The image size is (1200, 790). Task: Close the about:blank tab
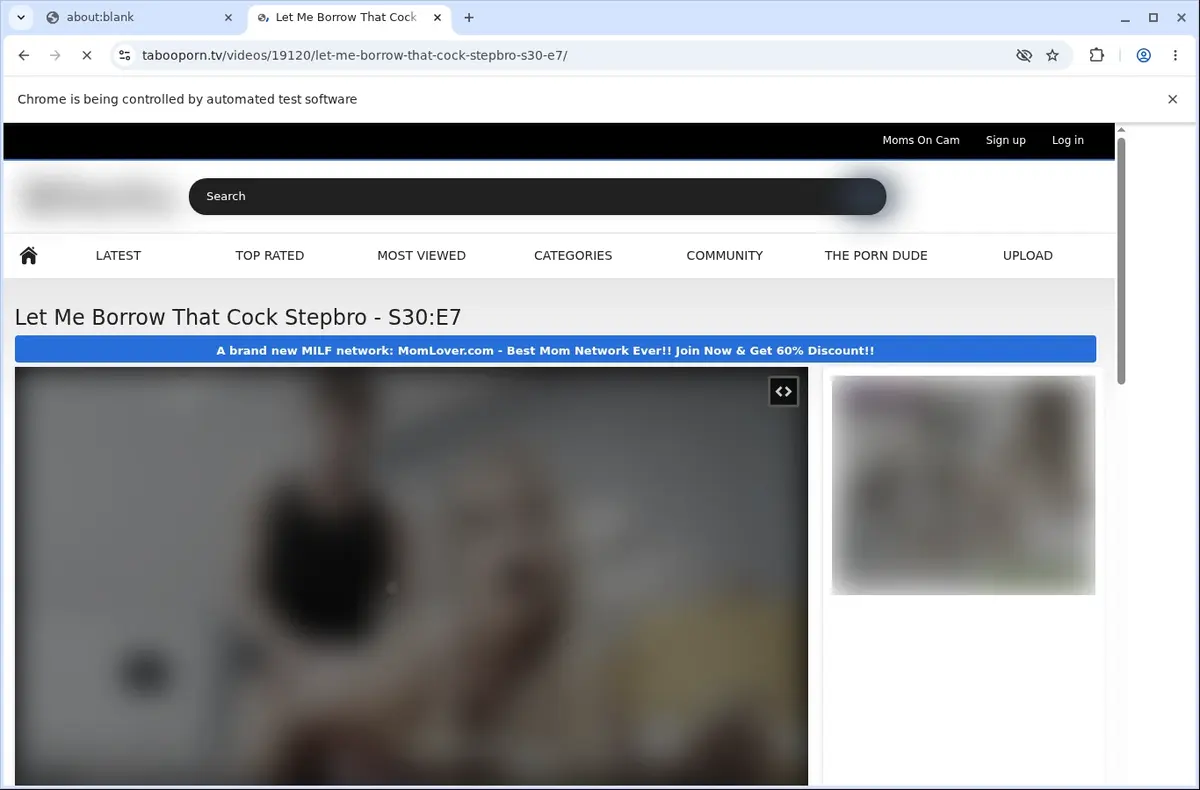[227, 18]
